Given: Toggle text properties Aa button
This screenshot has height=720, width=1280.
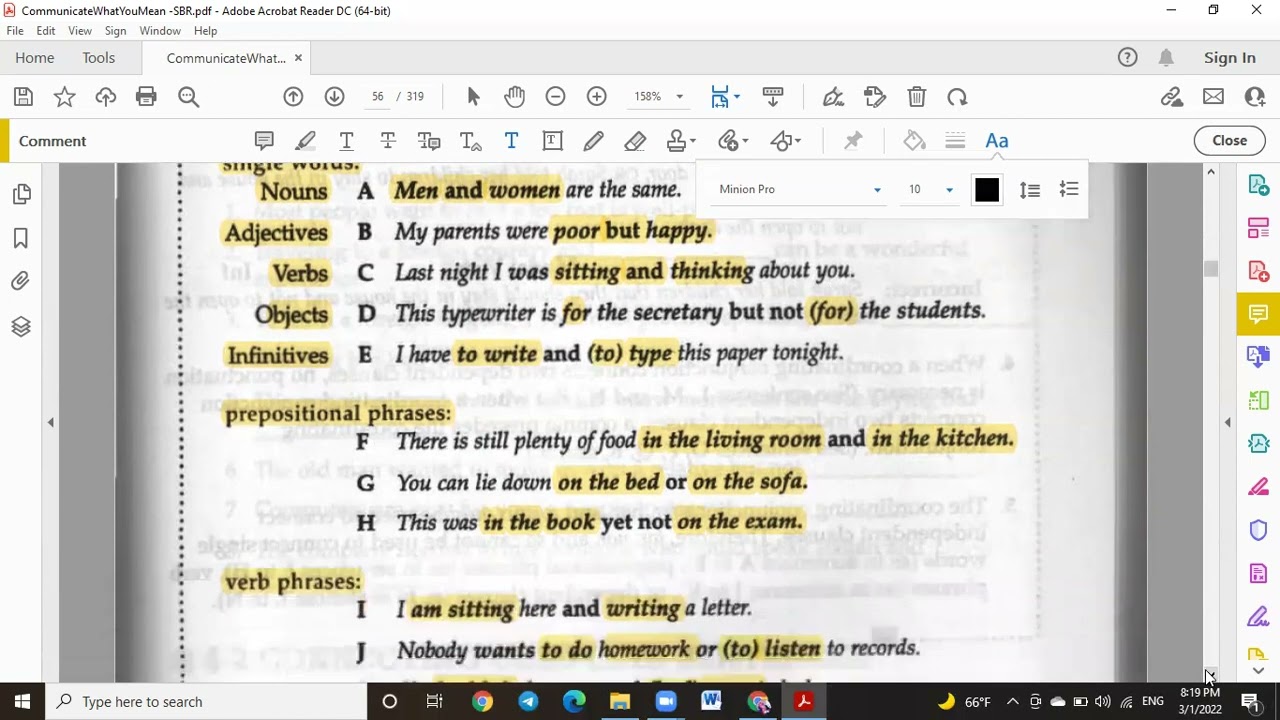Looking at the screenshot, I should point(996,141).
